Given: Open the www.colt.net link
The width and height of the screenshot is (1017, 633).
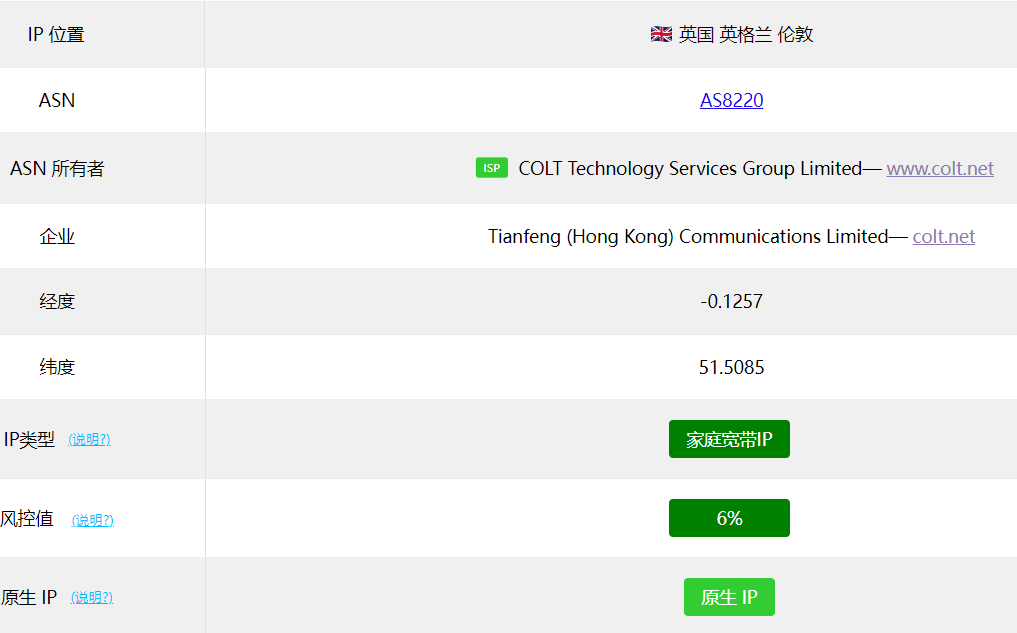Looking at the screenshot, I should click(940, 168).
